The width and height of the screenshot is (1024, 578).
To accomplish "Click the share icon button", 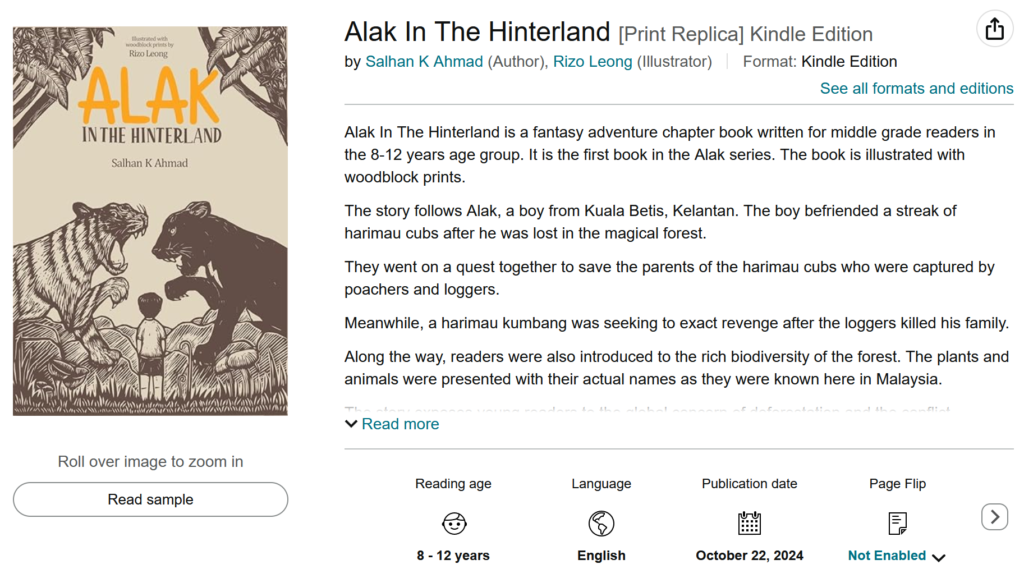I will click(x=995, y=29).
